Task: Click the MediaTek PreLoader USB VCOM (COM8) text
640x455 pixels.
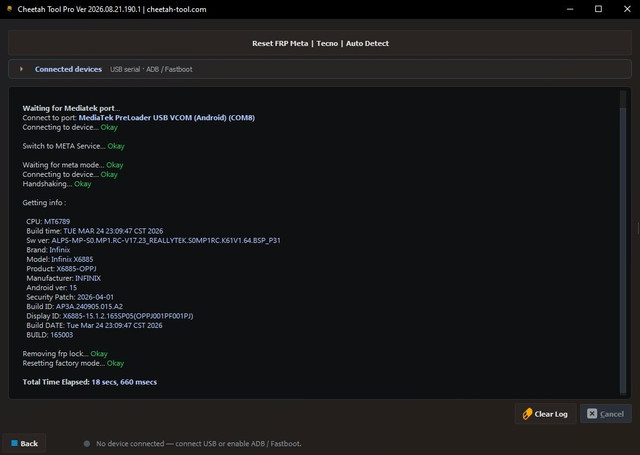Action: coord(167,118)
